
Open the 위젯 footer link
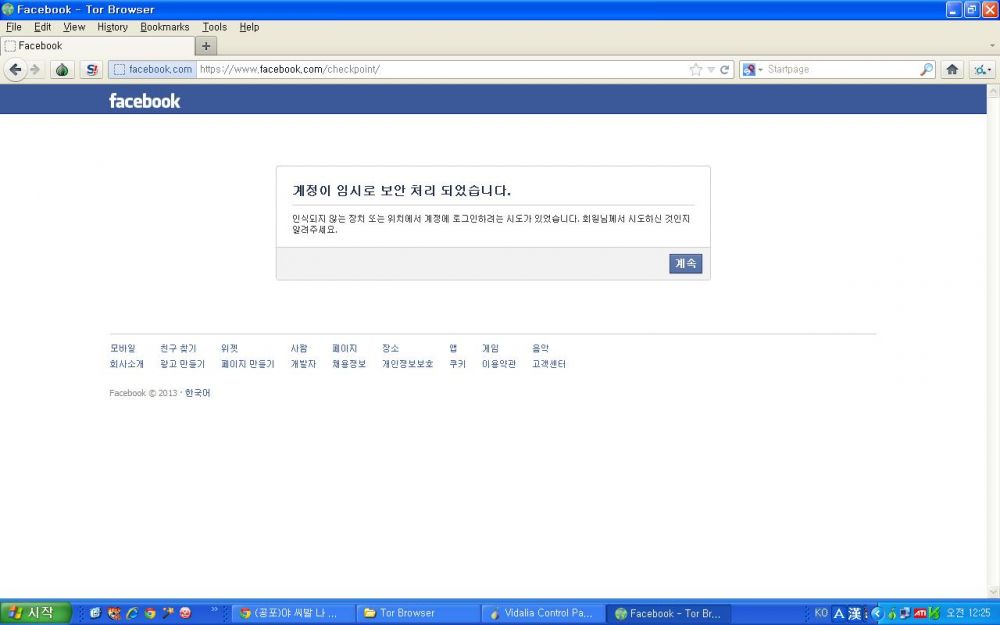pos(229,348)
